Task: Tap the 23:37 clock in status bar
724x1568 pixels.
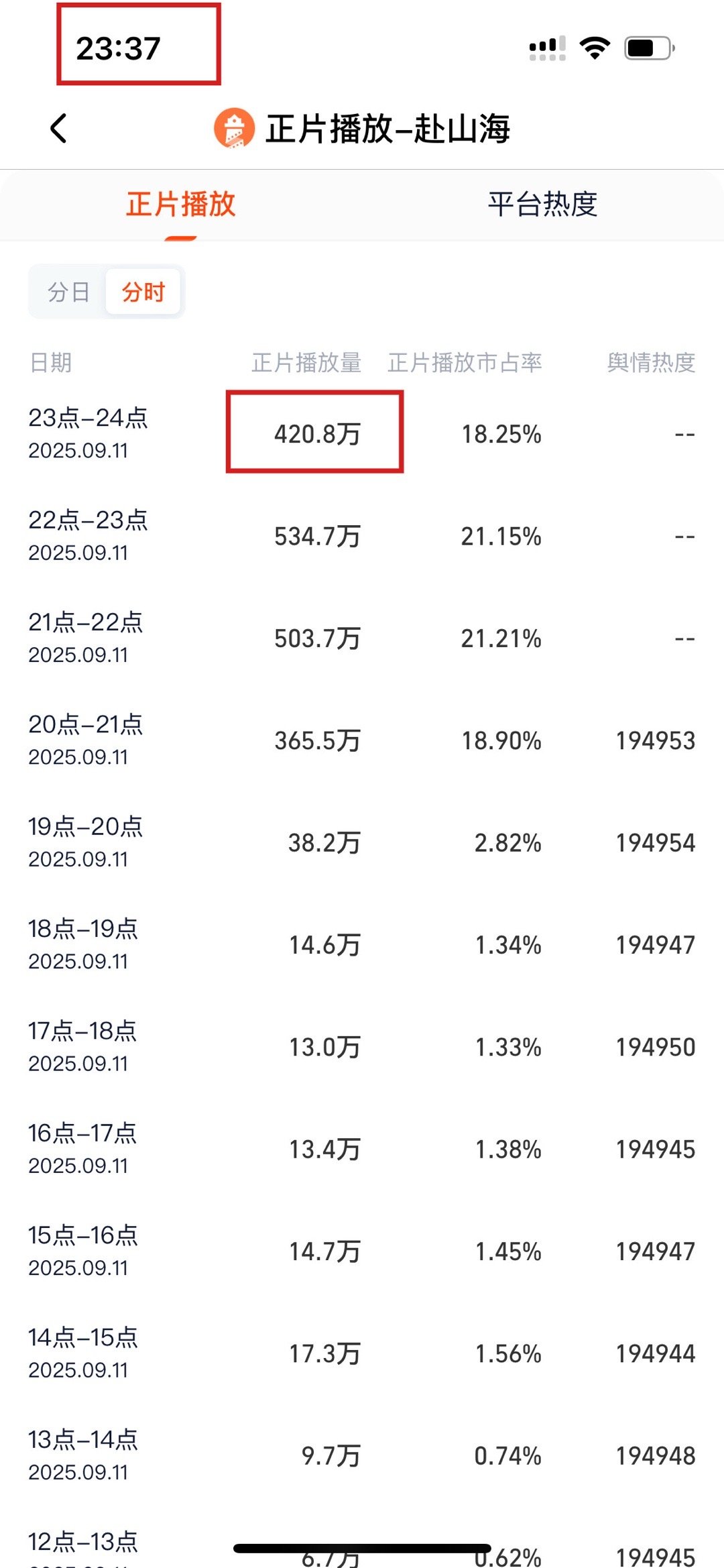Action: point(119,48)
